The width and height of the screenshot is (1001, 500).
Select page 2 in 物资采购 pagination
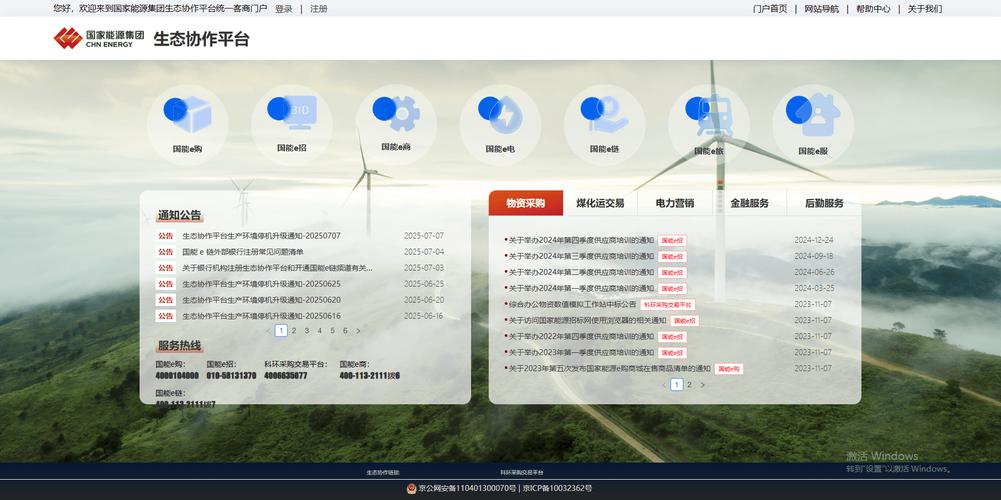pos(689,384)
